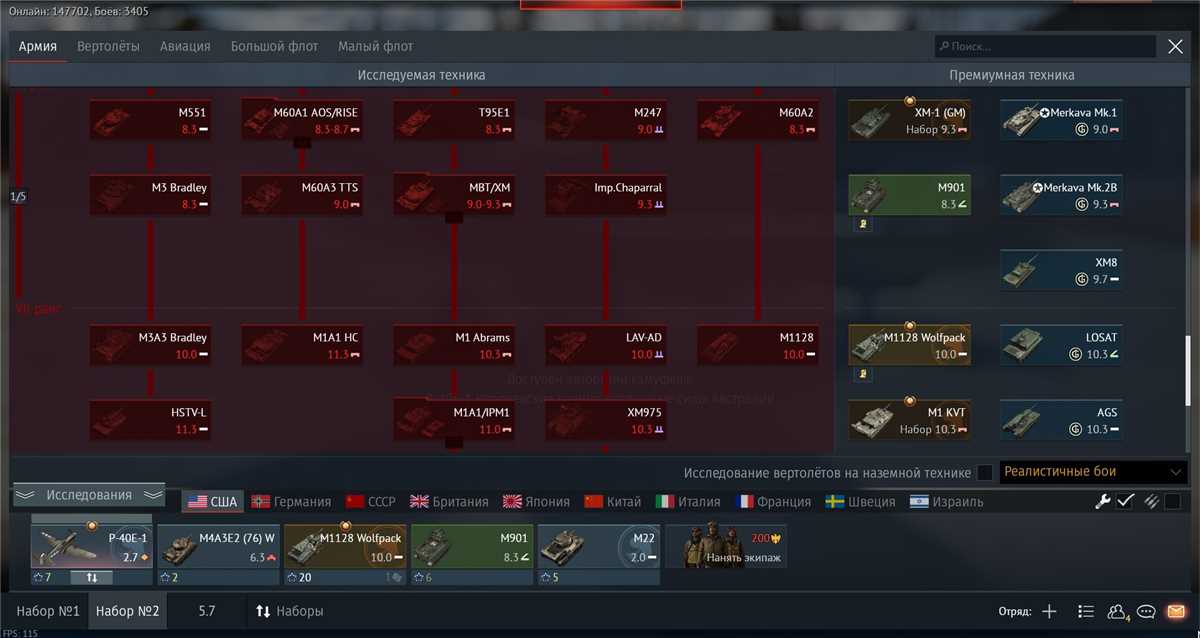
Task: Open the chat bubble icon
Action: click(x=1146, y=611)
